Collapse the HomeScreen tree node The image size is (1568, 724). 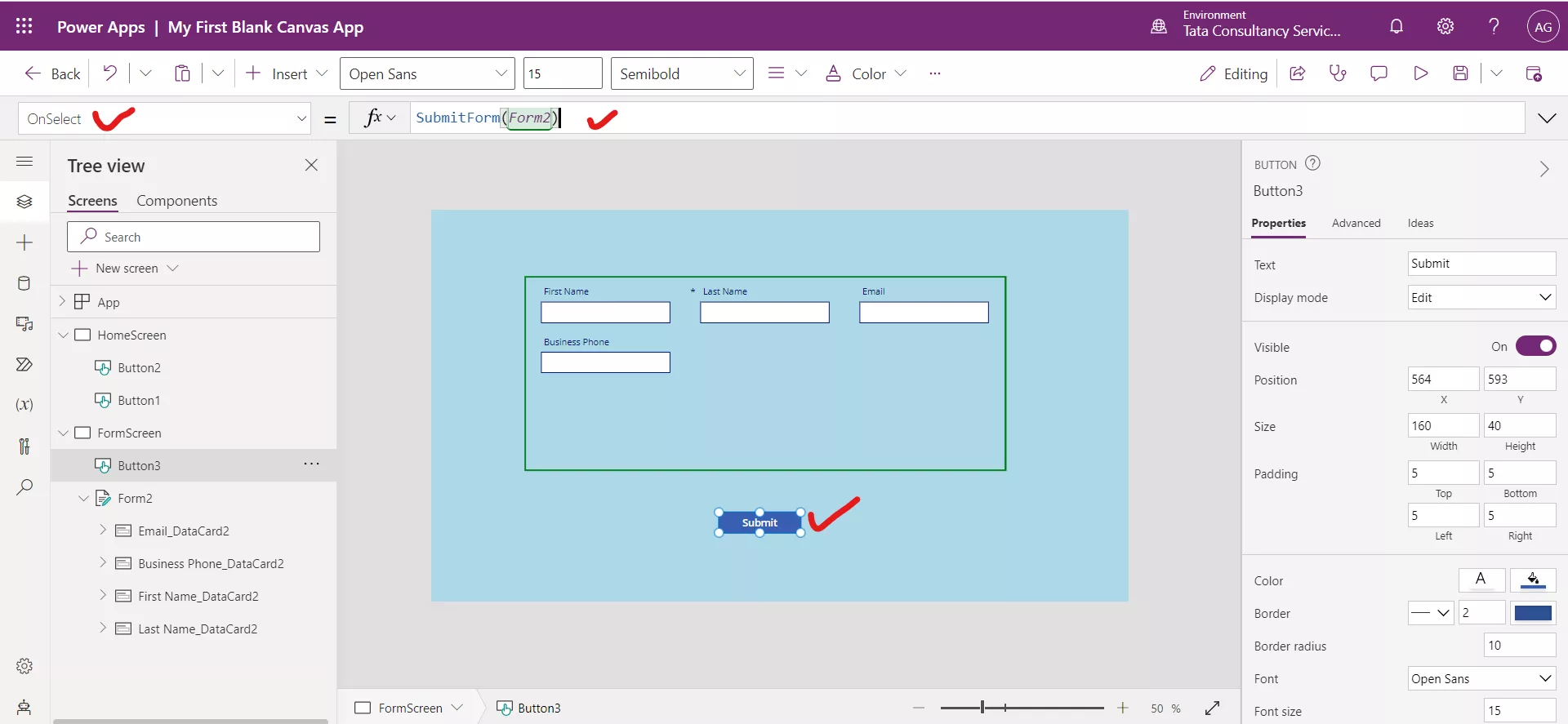coord(63,335)
